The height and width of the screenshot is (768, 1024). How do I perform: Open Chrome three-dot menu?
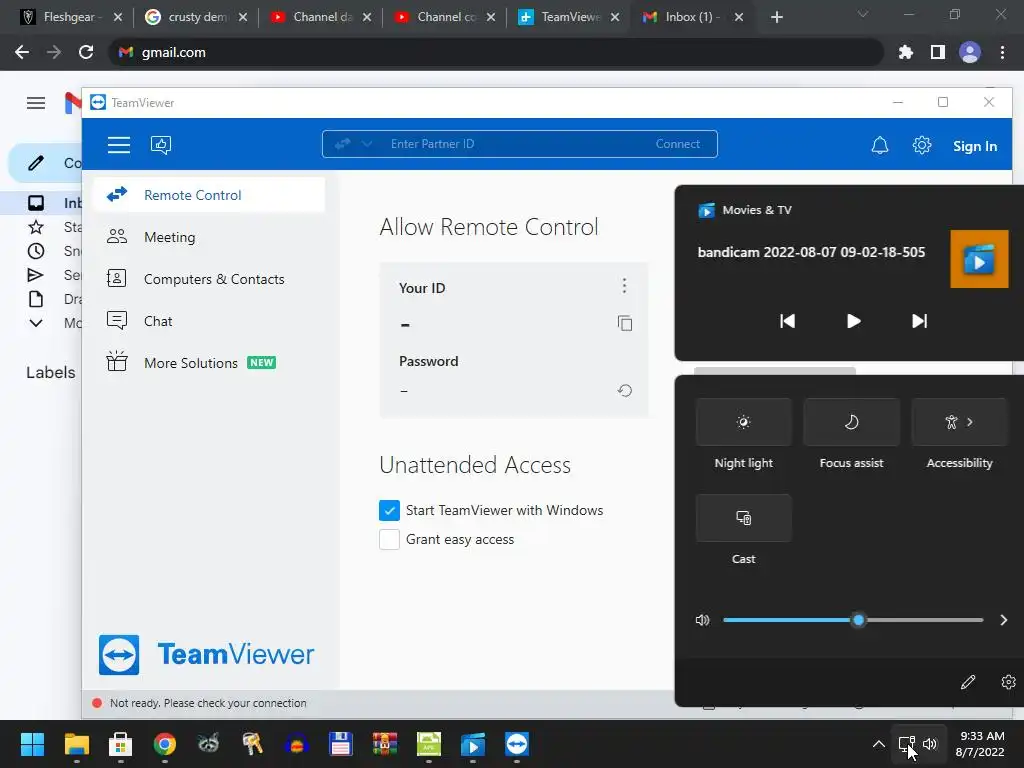1002,52
